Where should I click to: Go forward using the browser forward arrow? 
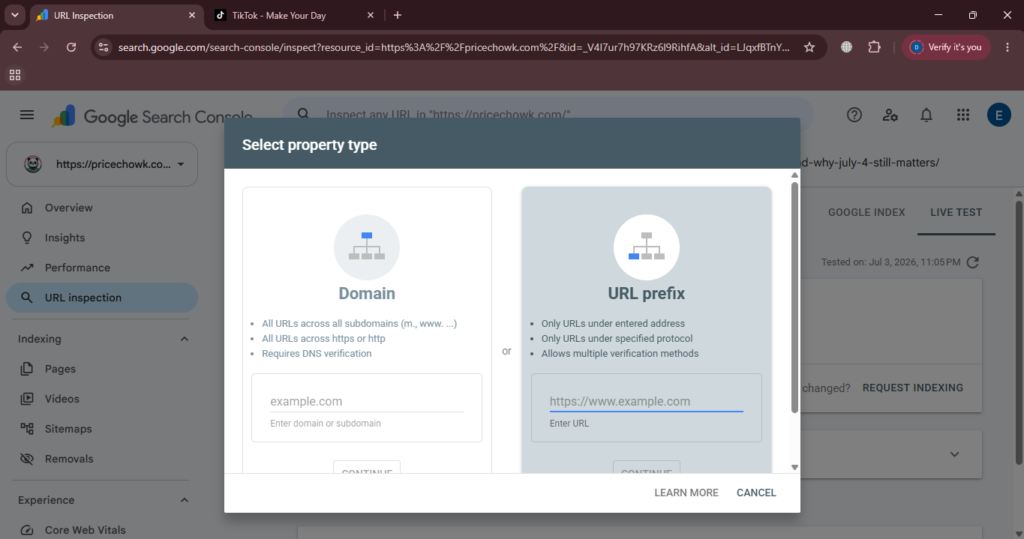tap(44, 47)
